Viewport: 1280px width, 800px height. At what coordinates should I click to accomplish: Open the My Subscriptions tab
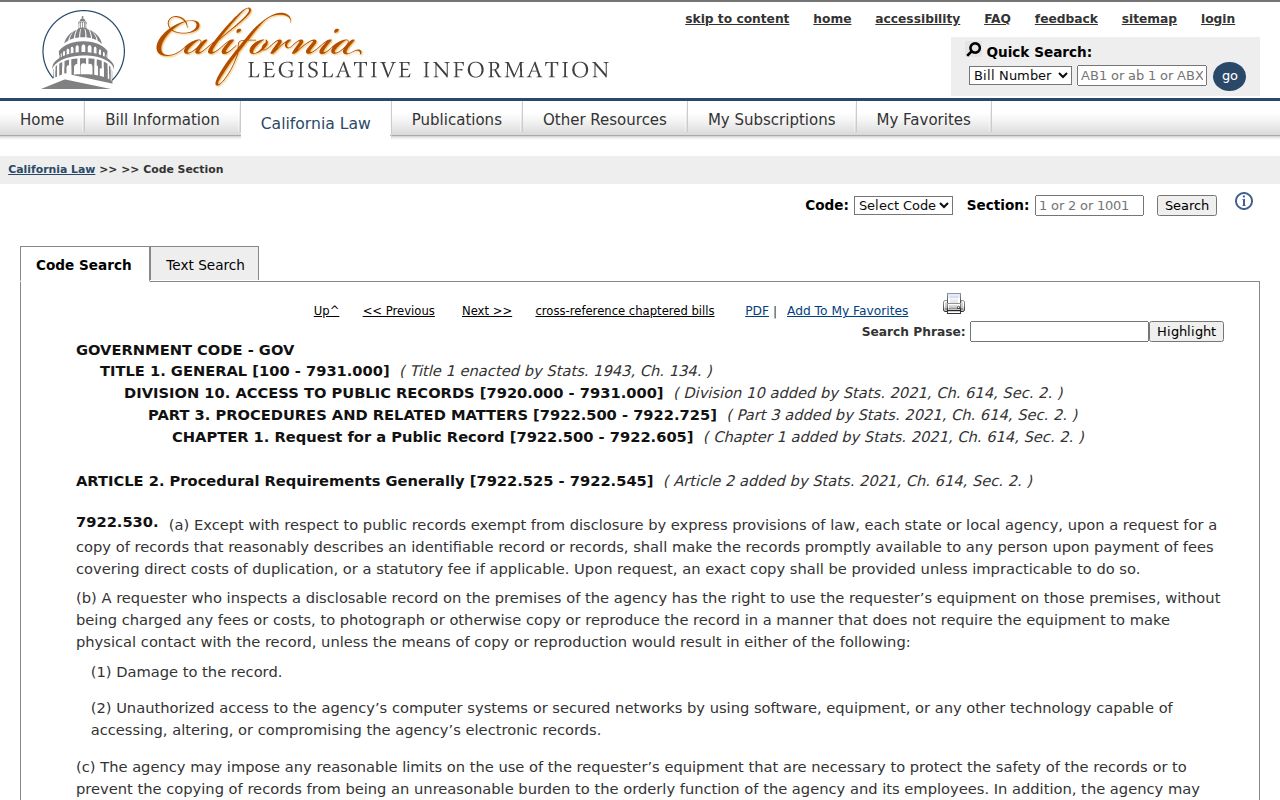772,119
